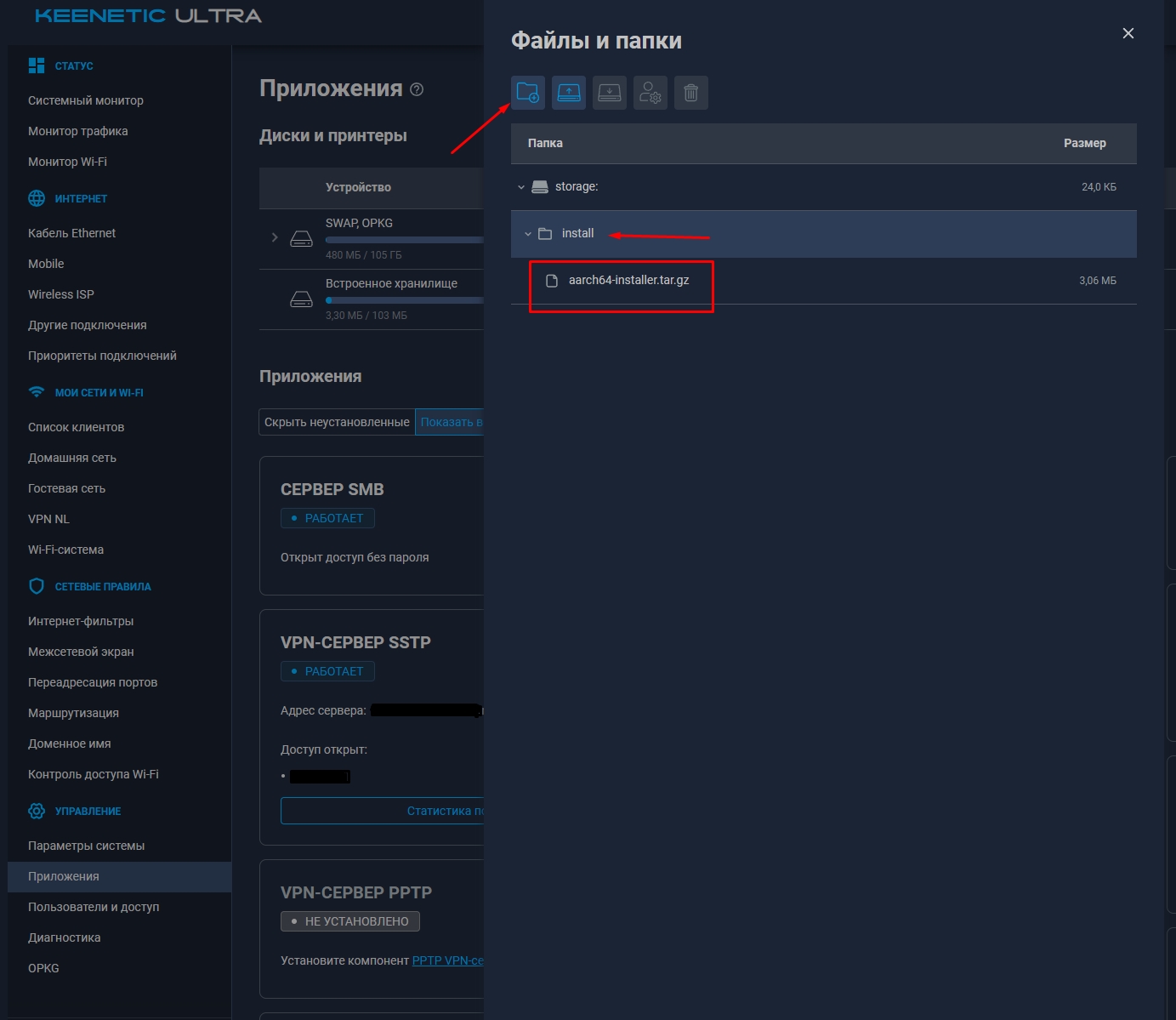Collapse the install folder
1176x1020 pixels.
[x=529, y=233]
